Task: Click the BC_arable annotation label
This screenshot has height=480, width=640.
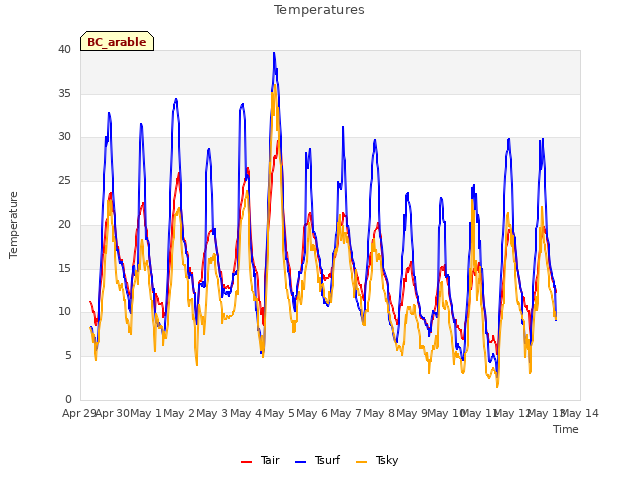Action: point(117,41)
